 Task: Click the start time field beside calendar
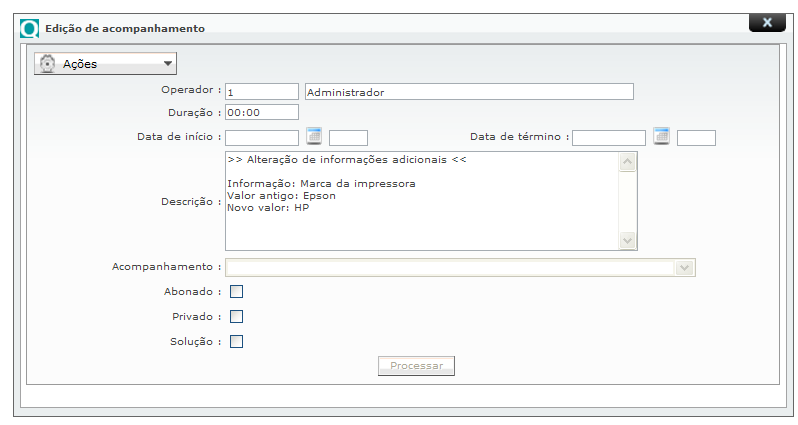click(x=348, y=138)
